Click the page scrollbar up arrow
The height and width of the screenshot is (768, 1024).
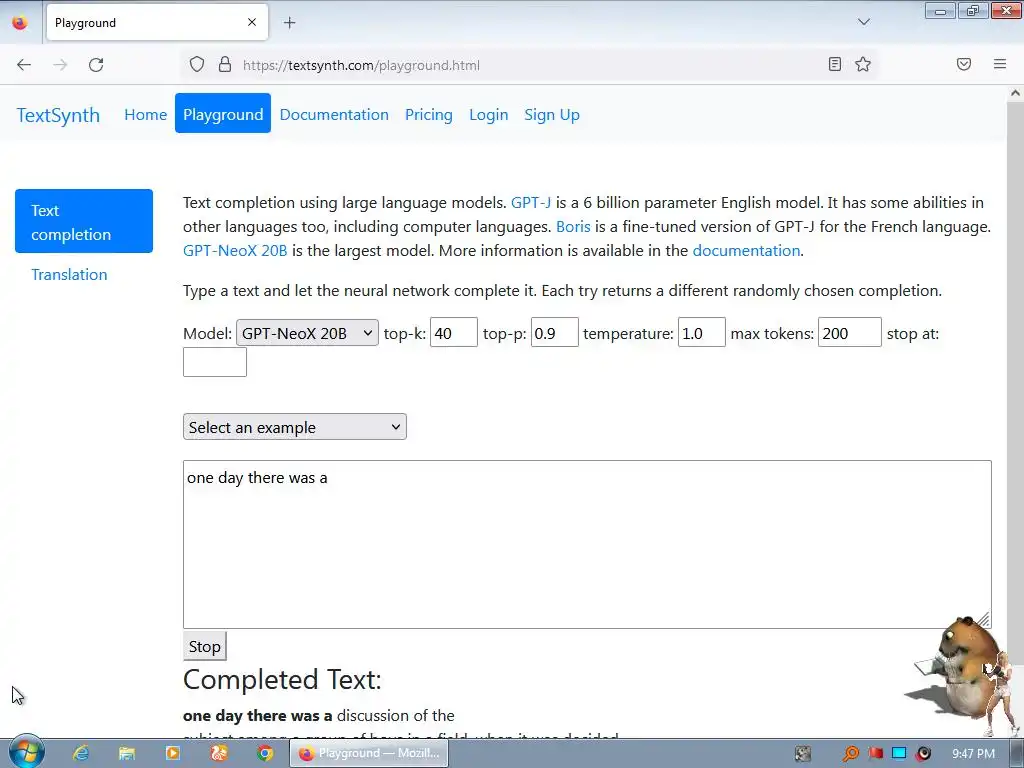(x=1015, y=93)
